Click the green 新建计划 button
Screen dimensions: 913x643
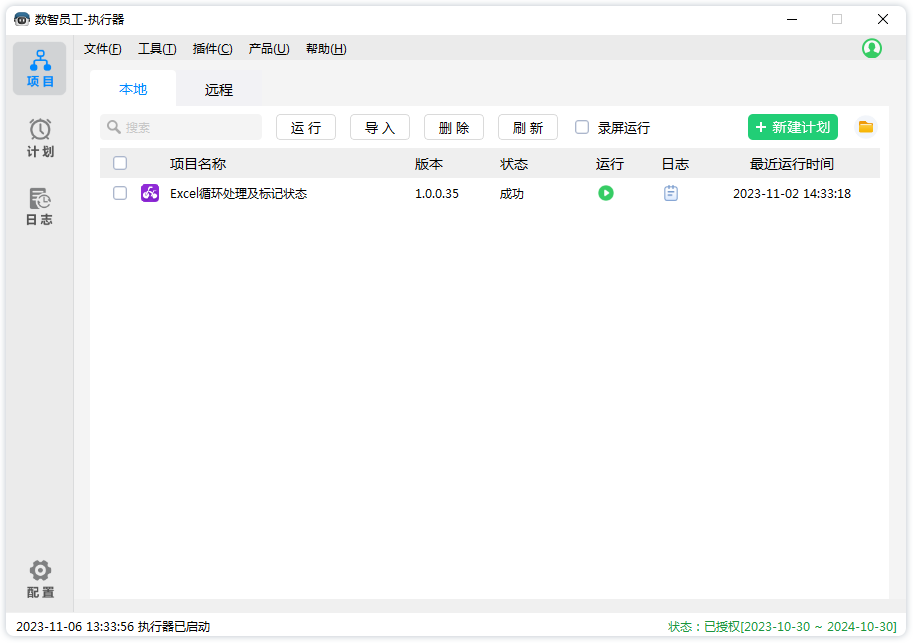(x=792, y=127)
